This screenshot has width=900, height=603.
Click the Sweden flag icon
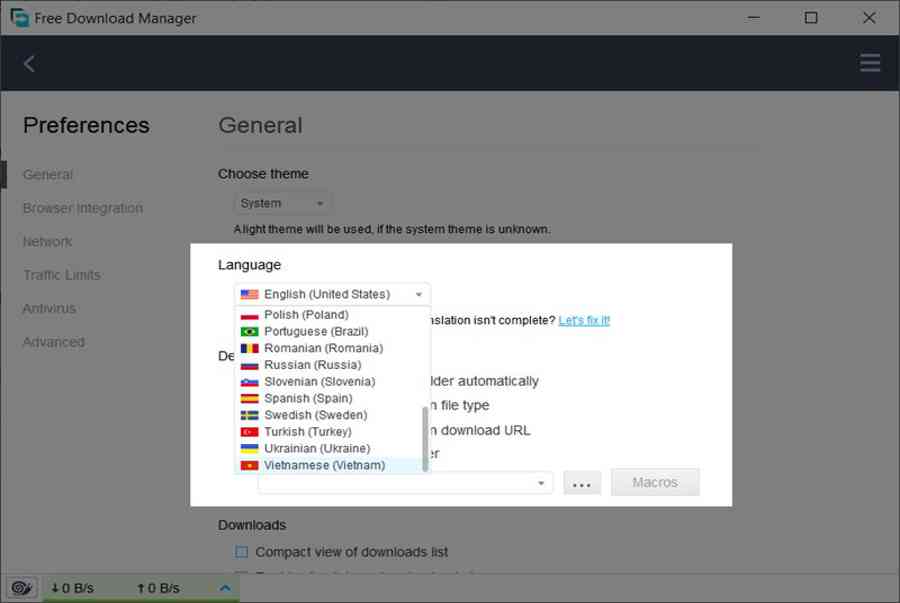tap(249, 415)
